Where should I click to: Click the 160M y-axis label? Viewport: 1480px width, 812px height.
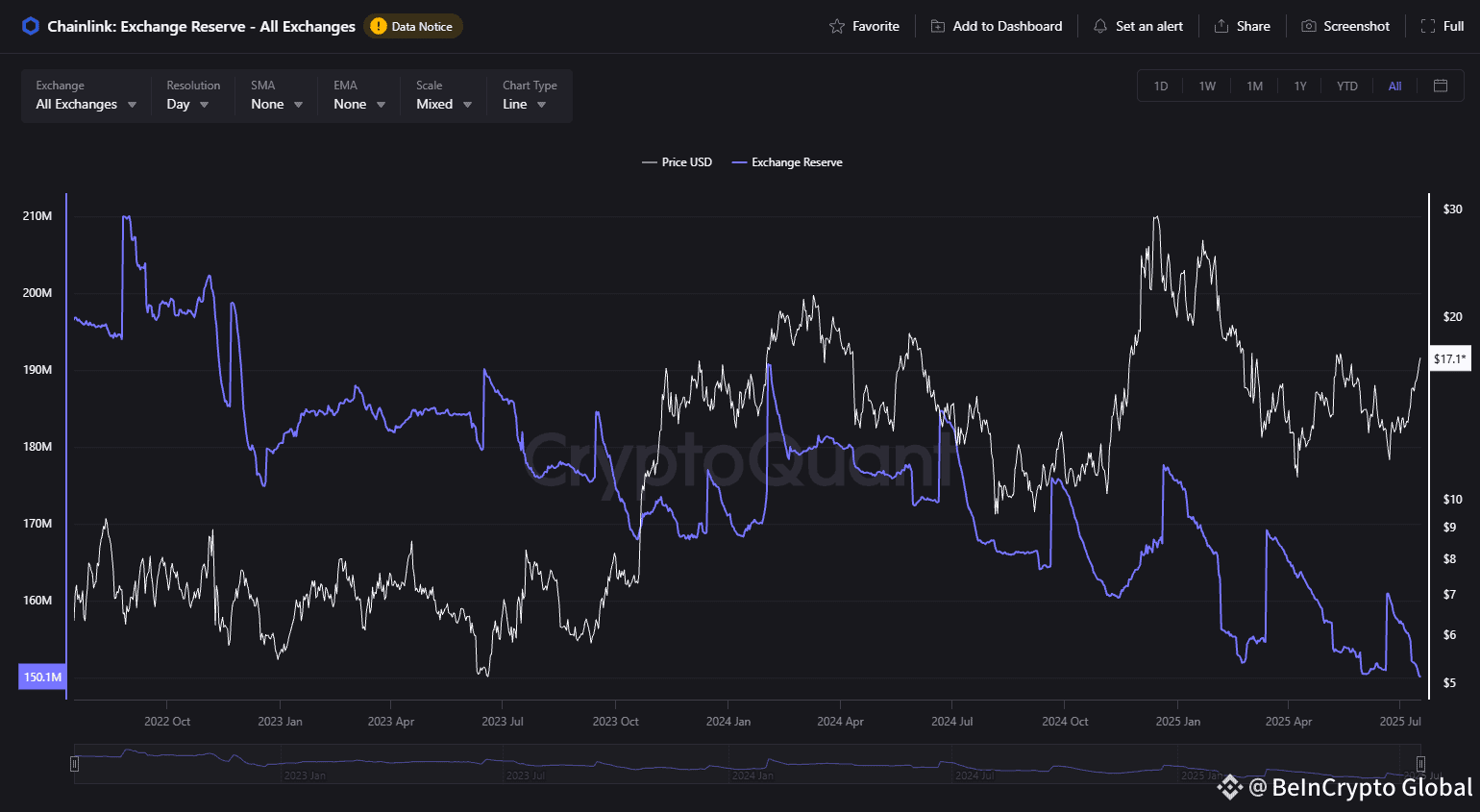(x=37, y=601)
